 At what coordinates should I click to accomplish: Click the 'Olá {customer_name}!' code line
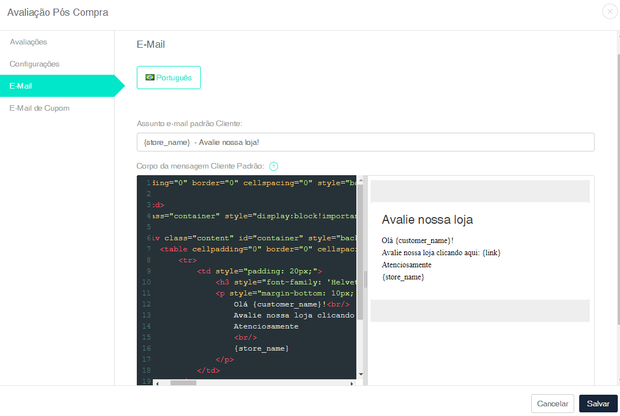point(291,304)
